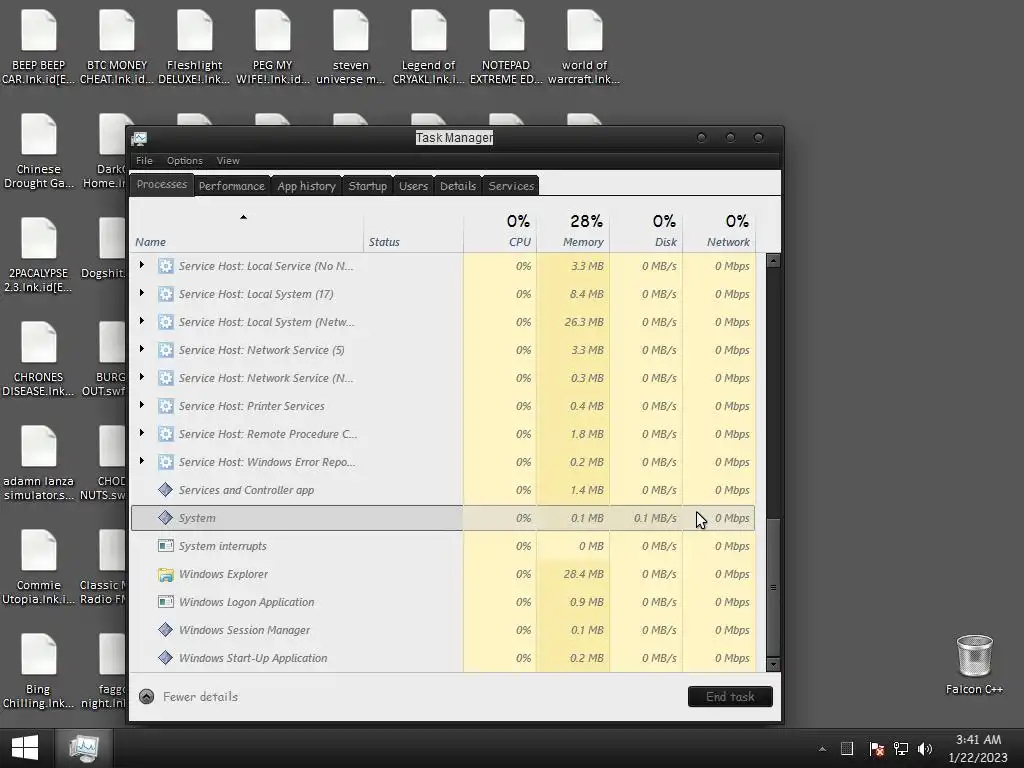
Task: Click the Action Center flag tray icon
Action: pyautogui.click(x=877, y=749)
